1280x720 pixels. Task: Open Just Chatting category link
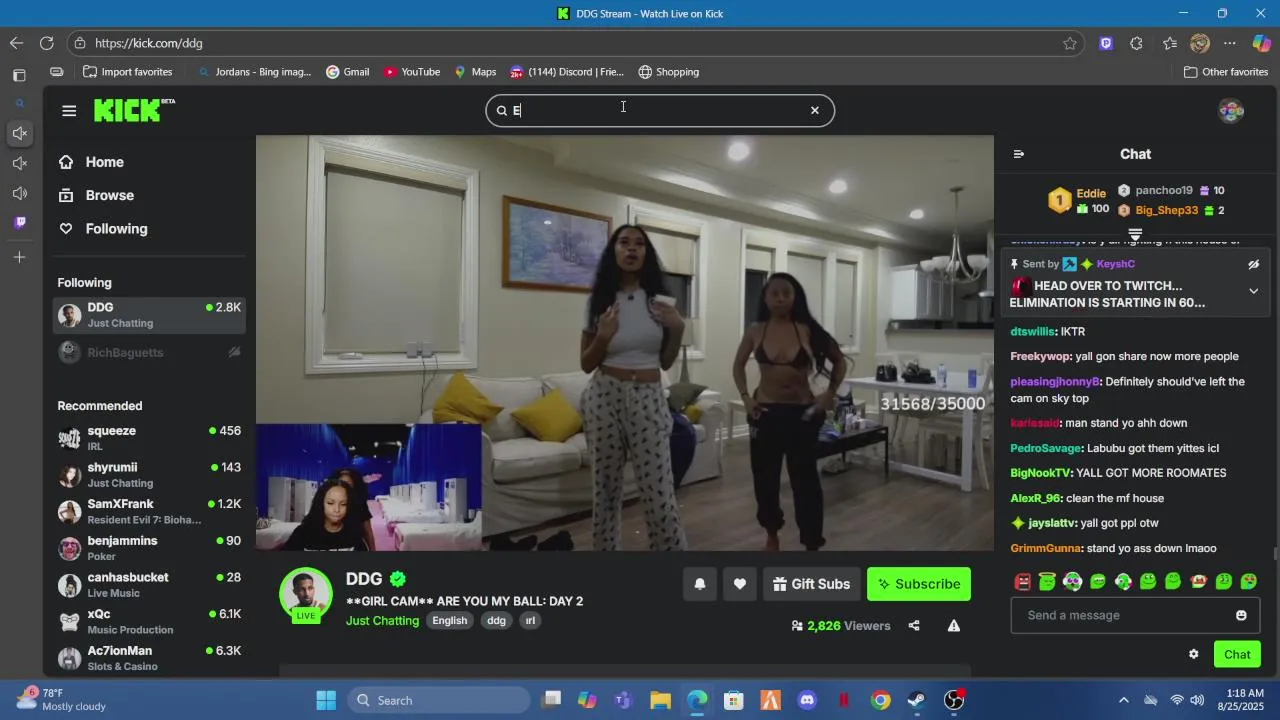point(382,621)
